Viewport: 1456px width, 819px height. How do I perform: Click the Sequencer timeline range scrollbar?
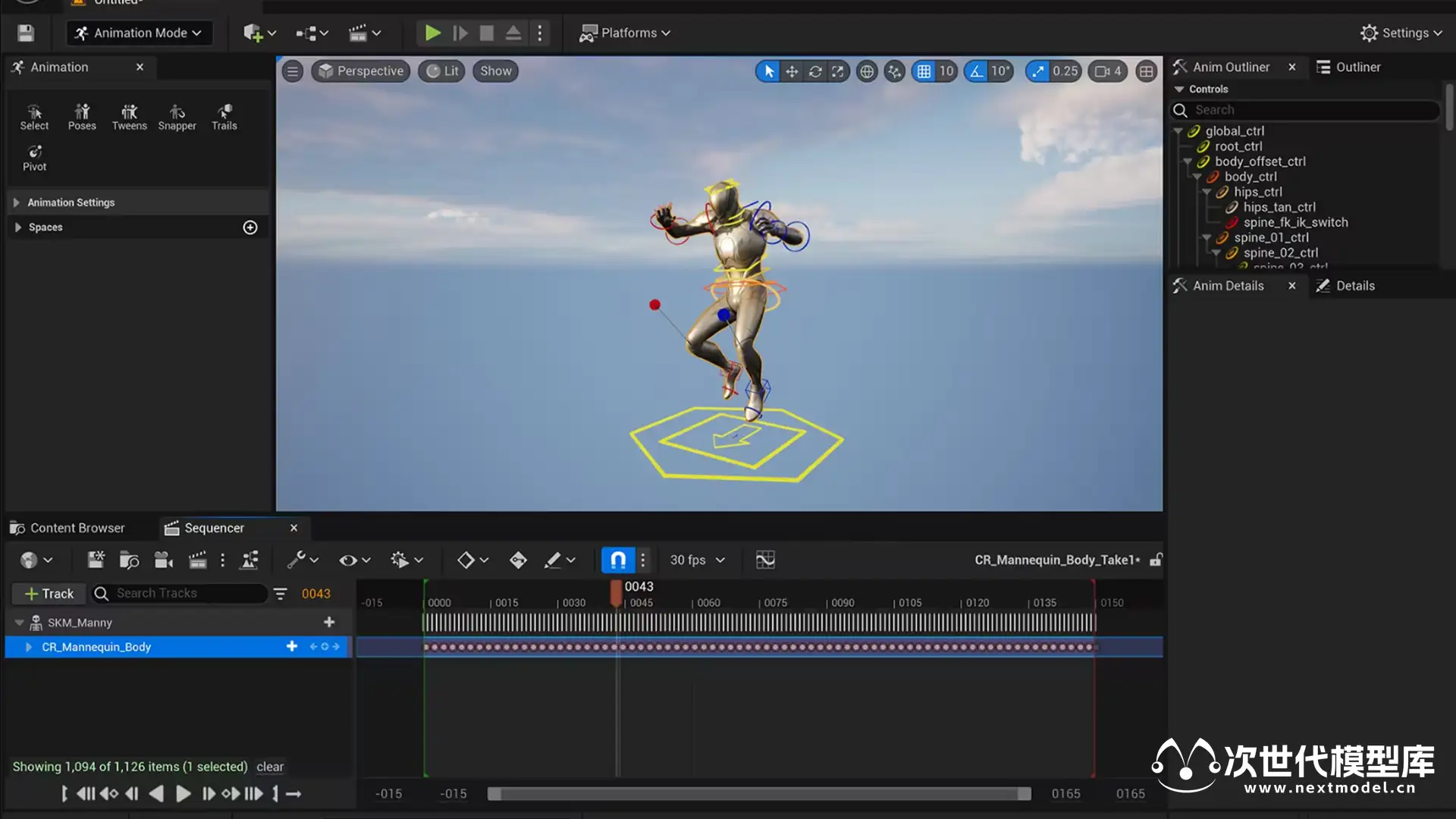pos(758,793)
